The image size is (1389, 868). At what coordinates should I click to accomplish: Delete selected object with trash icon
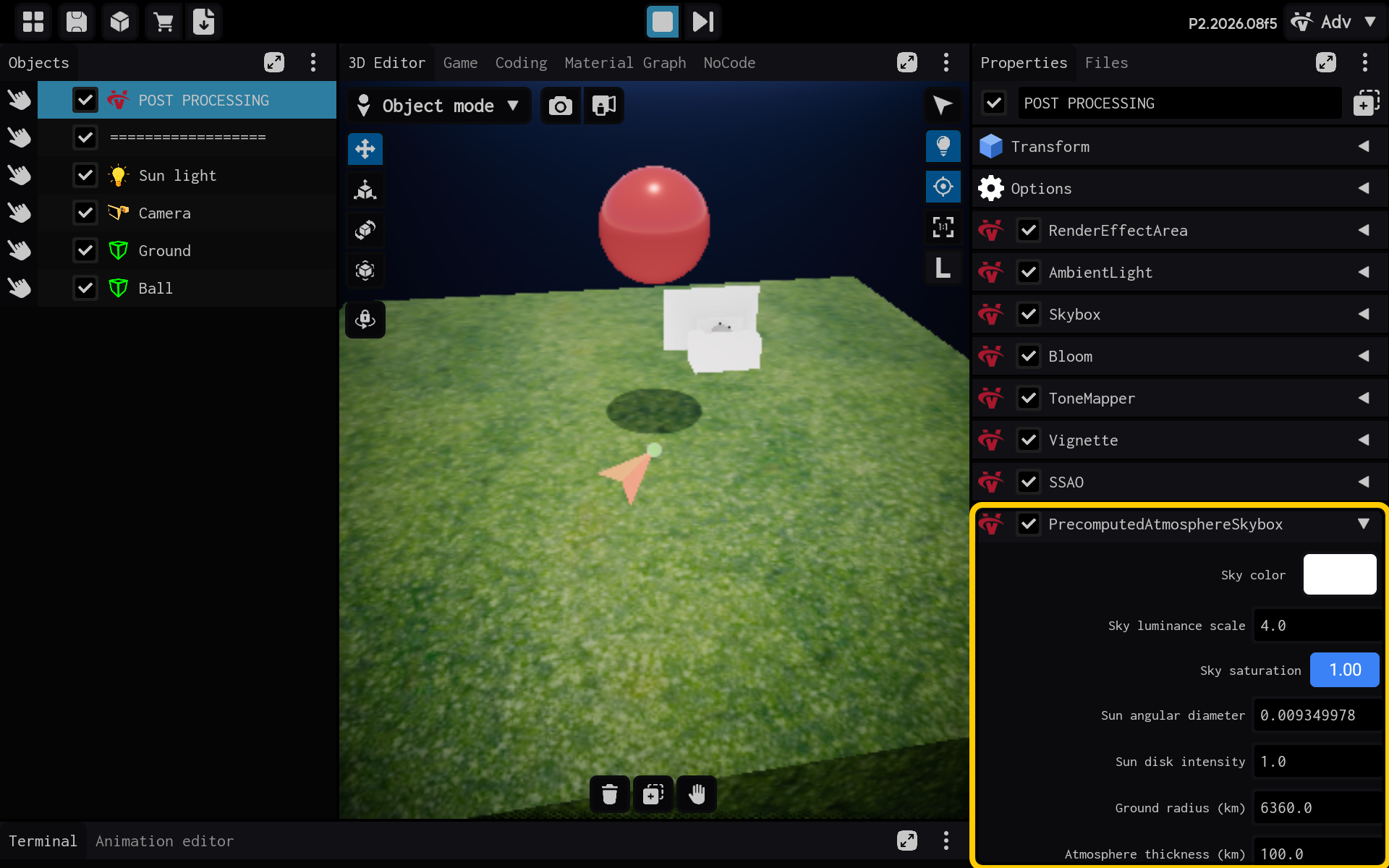(610, 794)
